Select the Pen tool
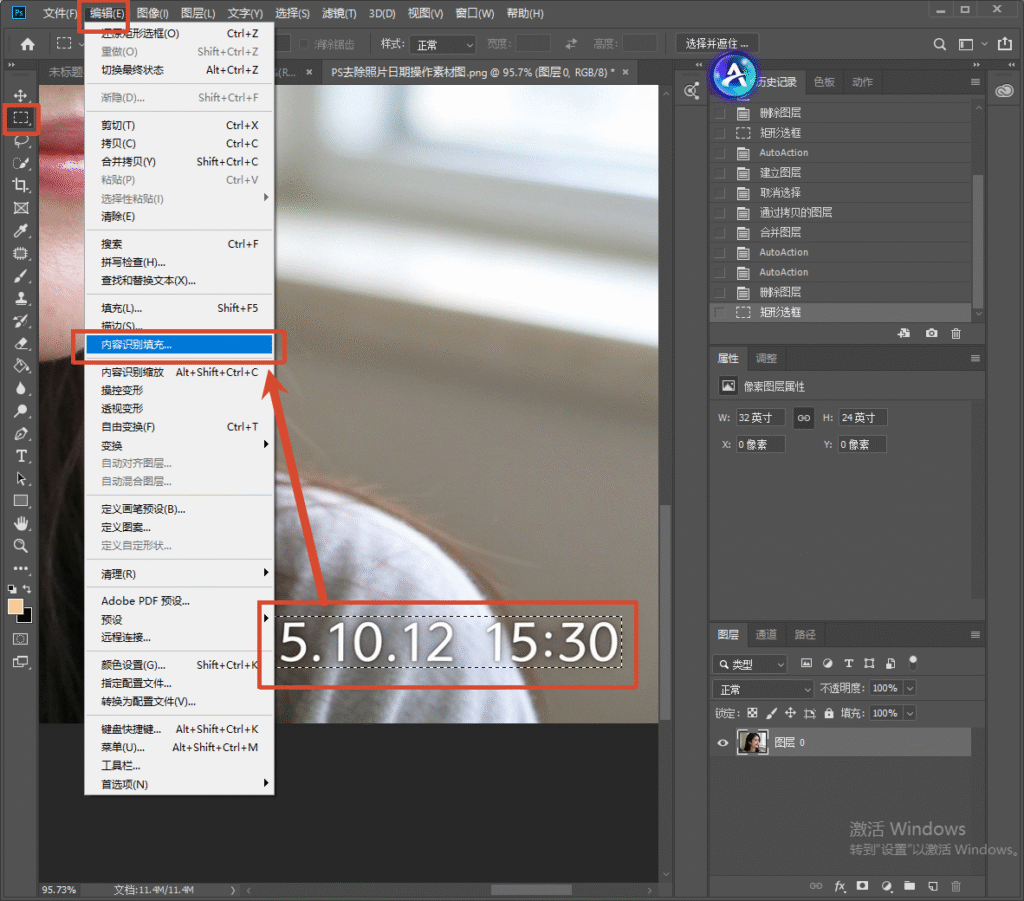The image size is (1024, 901). (x=21, y=434)
